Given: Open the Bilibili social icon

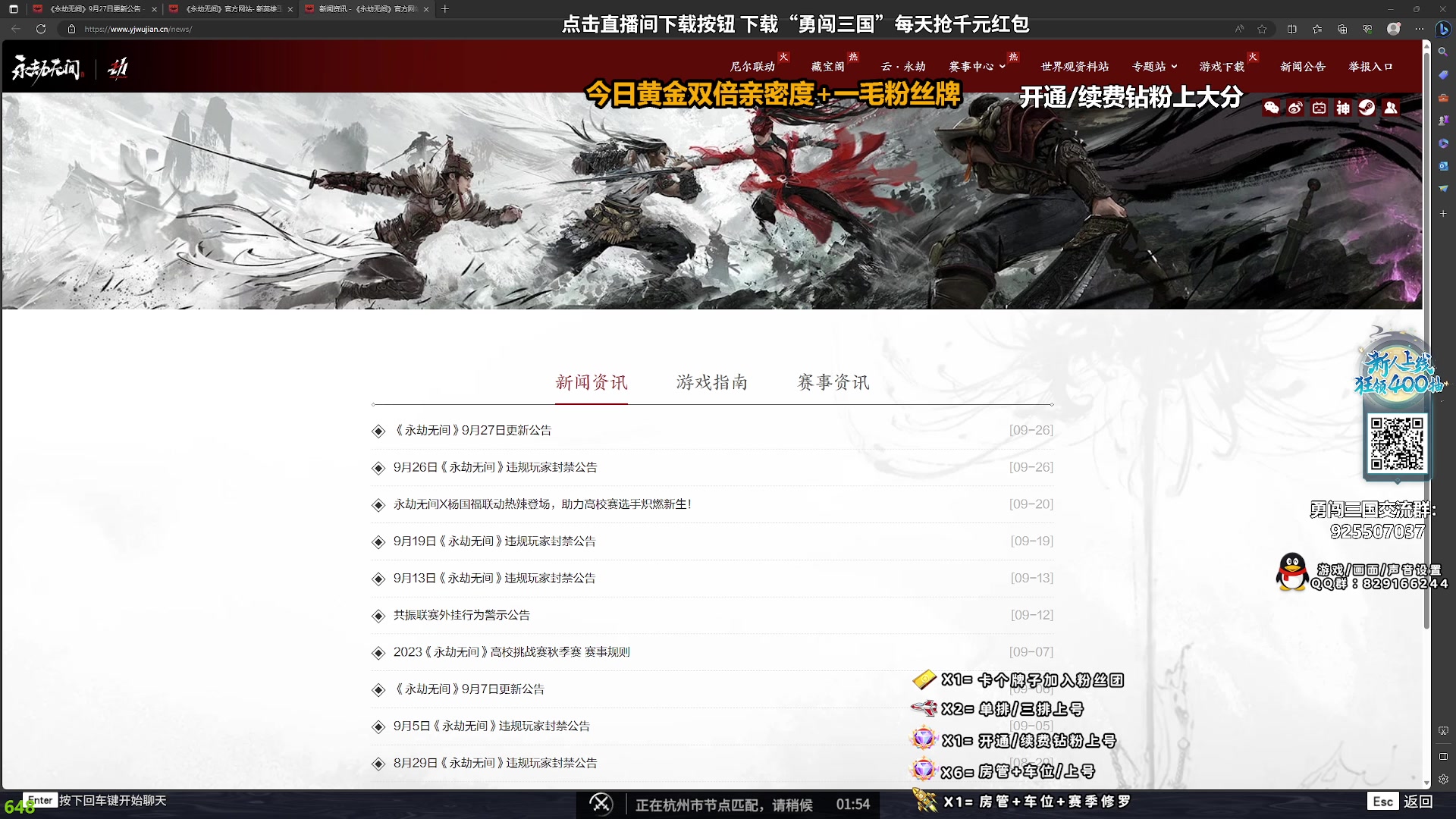Looking at the screenshot, I should tap(1319, 108).
